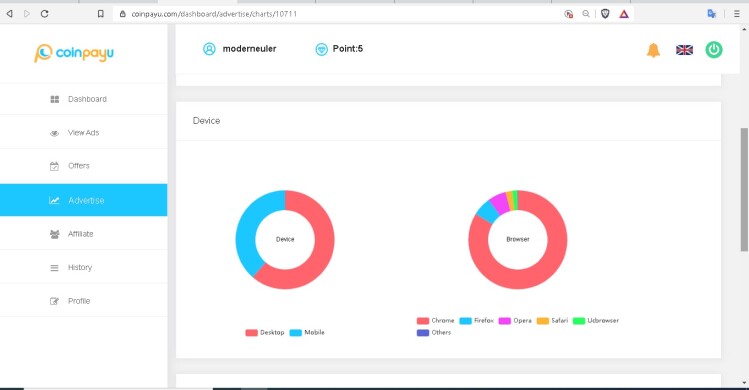749x390 pixels.
Task: Click the points diamond icon
Action: click(x=321, y=49)
